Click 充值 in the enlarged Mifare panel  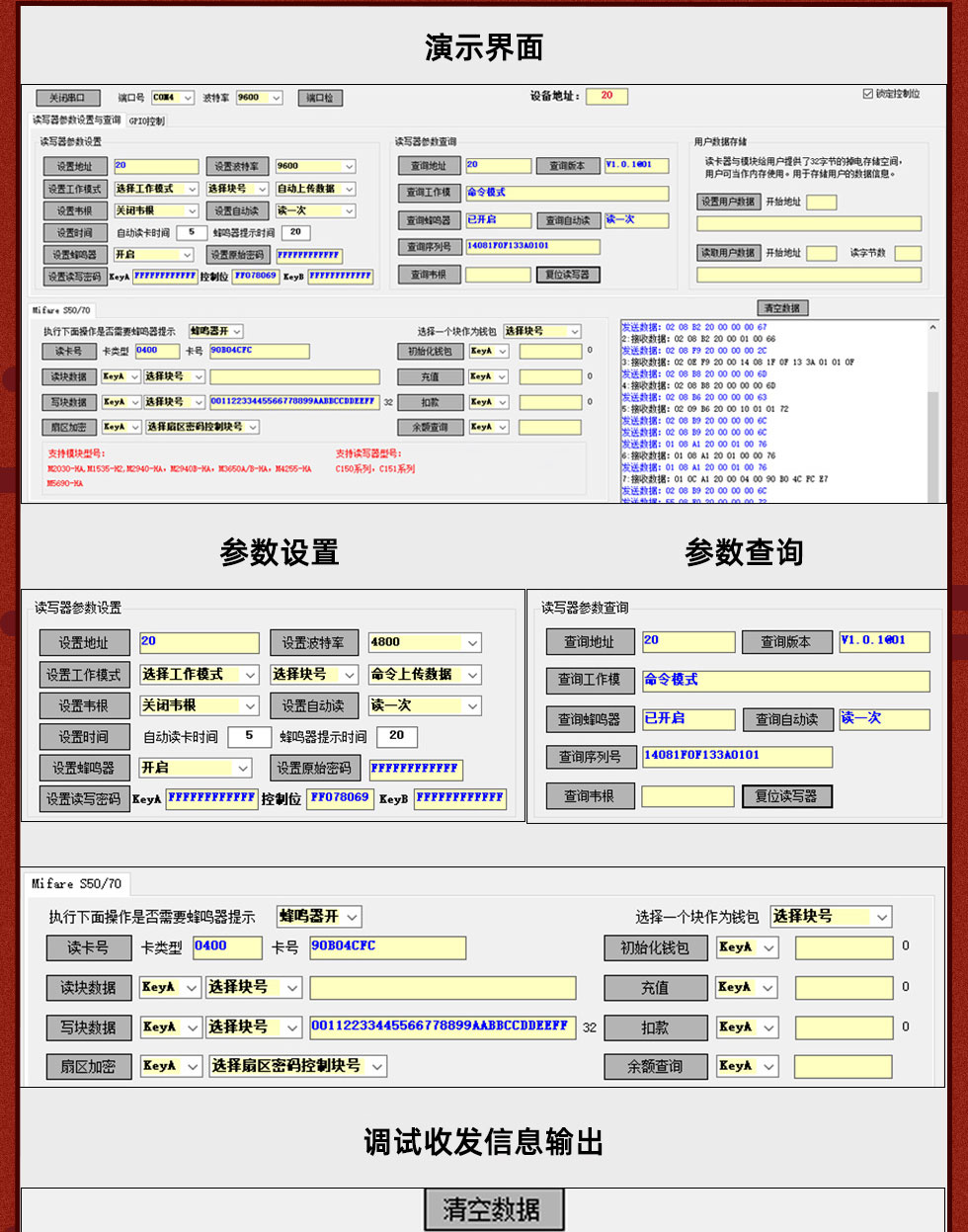pos(655,988)
